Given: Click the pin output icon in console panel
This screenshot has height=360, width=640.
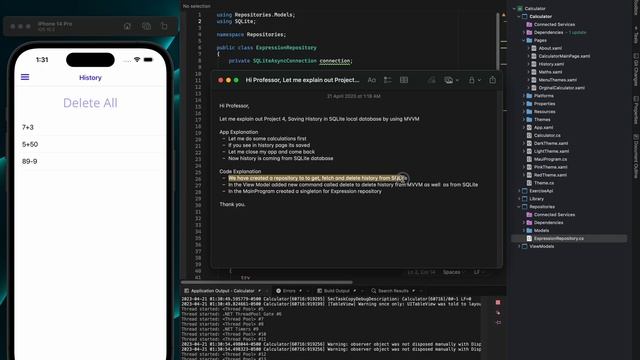Looking at the screenshot, I should [498, 322].
